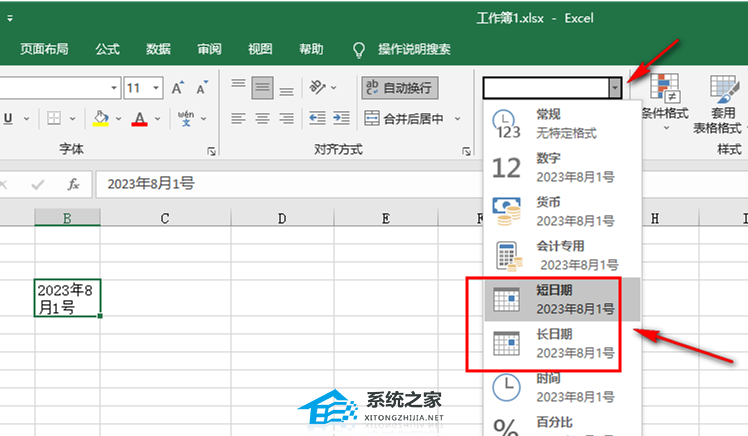The height and width of the screenshot is (436, 748).
Task: Align text right
Action: point(286,118)
